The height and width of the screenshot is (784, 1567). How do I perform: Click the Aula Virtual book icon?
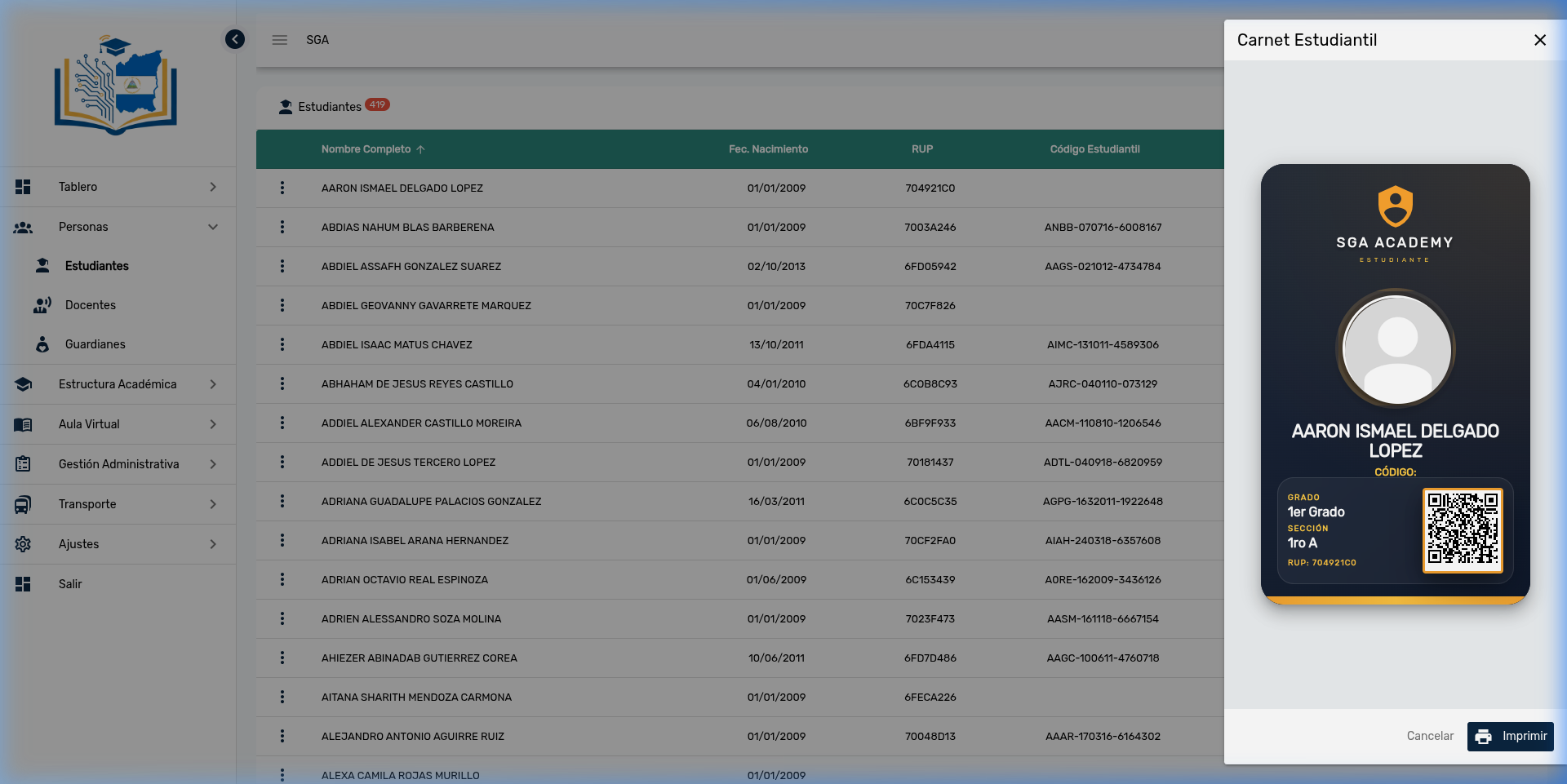click(x=23, y=424)
